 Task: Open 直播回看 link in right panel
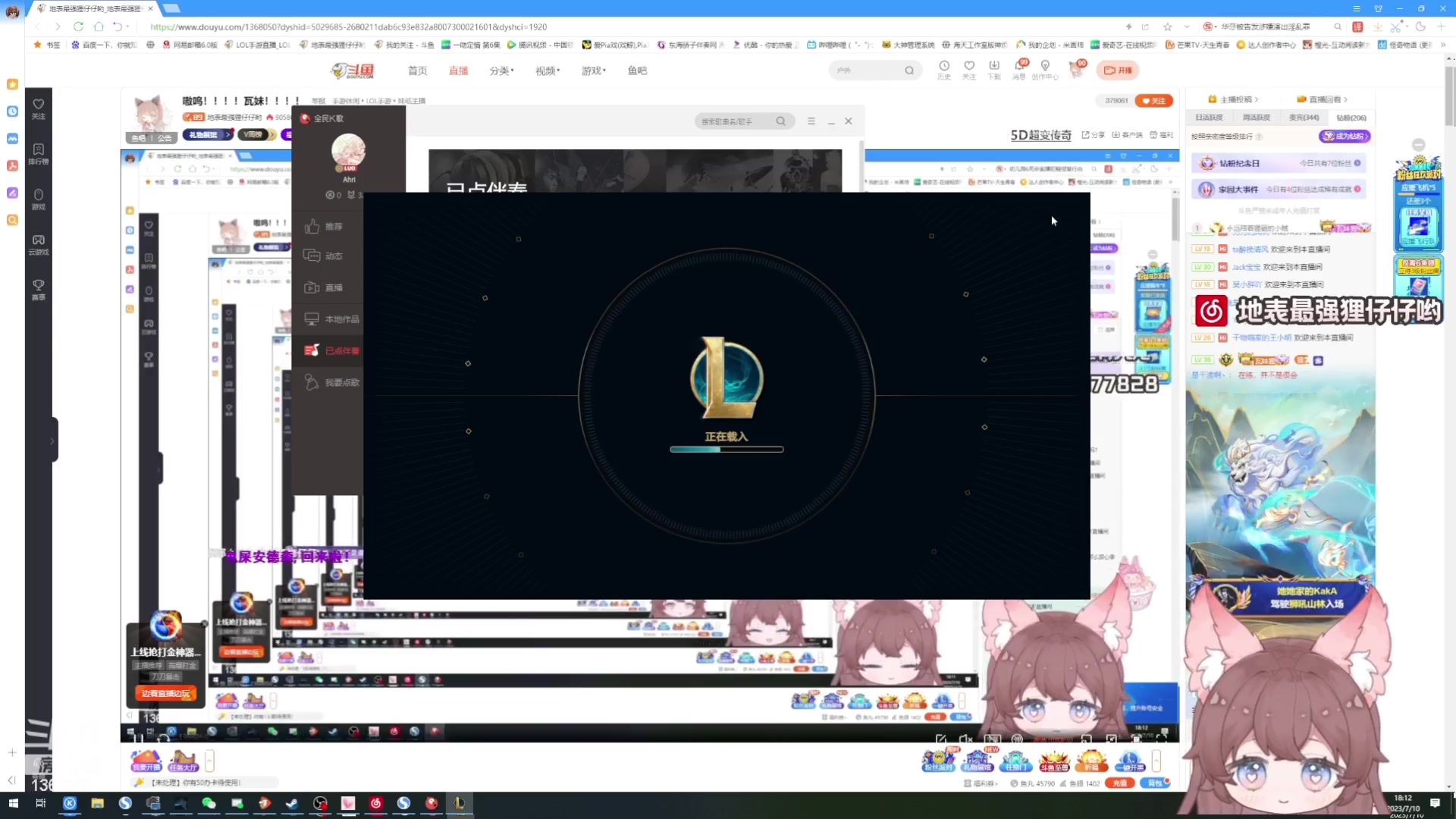(x=1322, y=99)
